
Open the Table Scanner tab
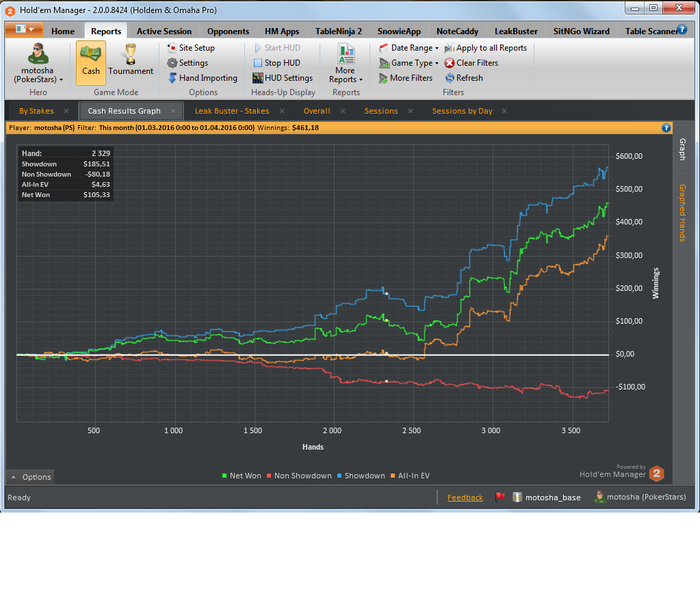(x=650, y=31)
